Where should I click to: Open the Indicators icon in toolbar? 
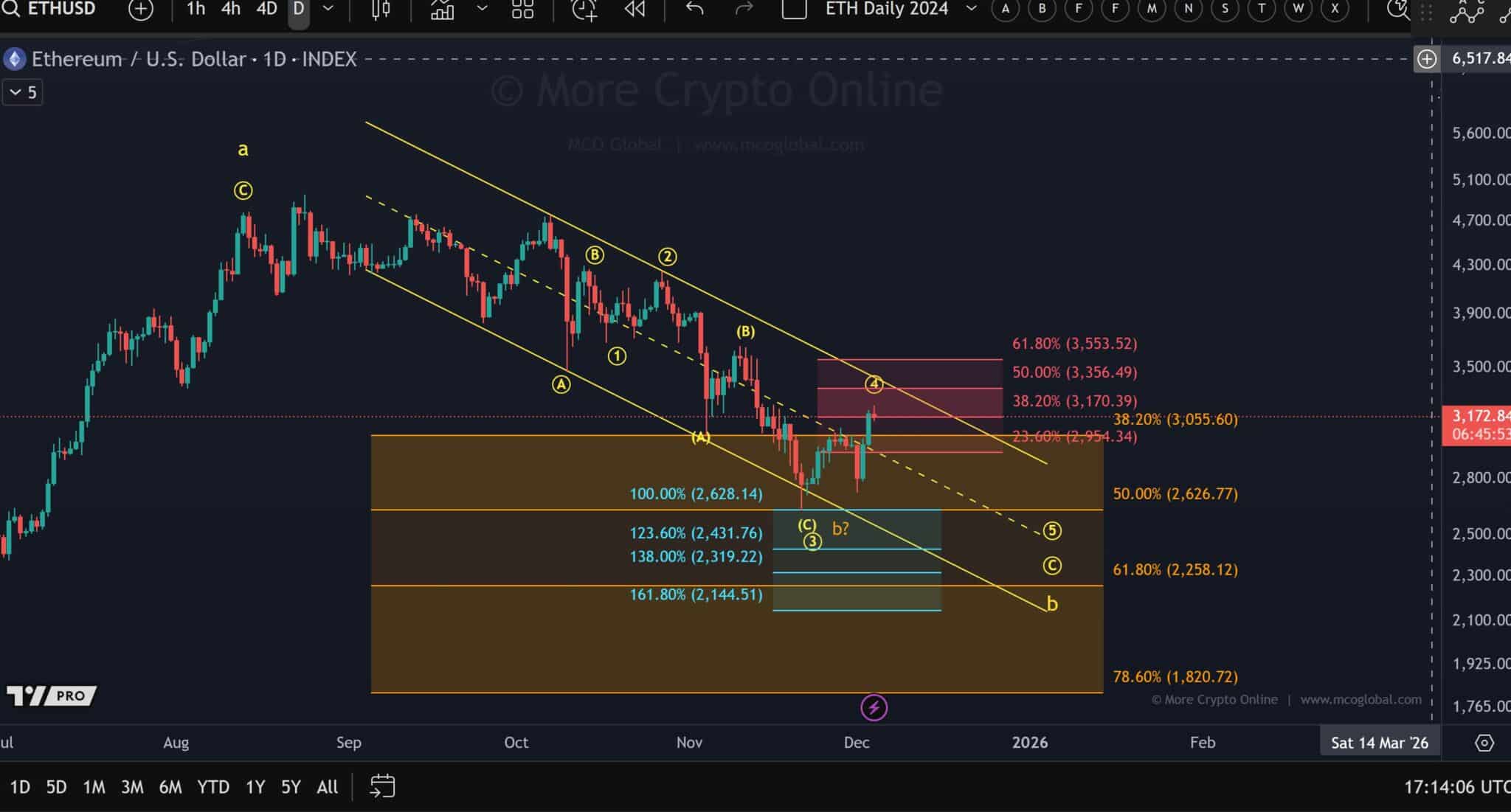point(442,10)
